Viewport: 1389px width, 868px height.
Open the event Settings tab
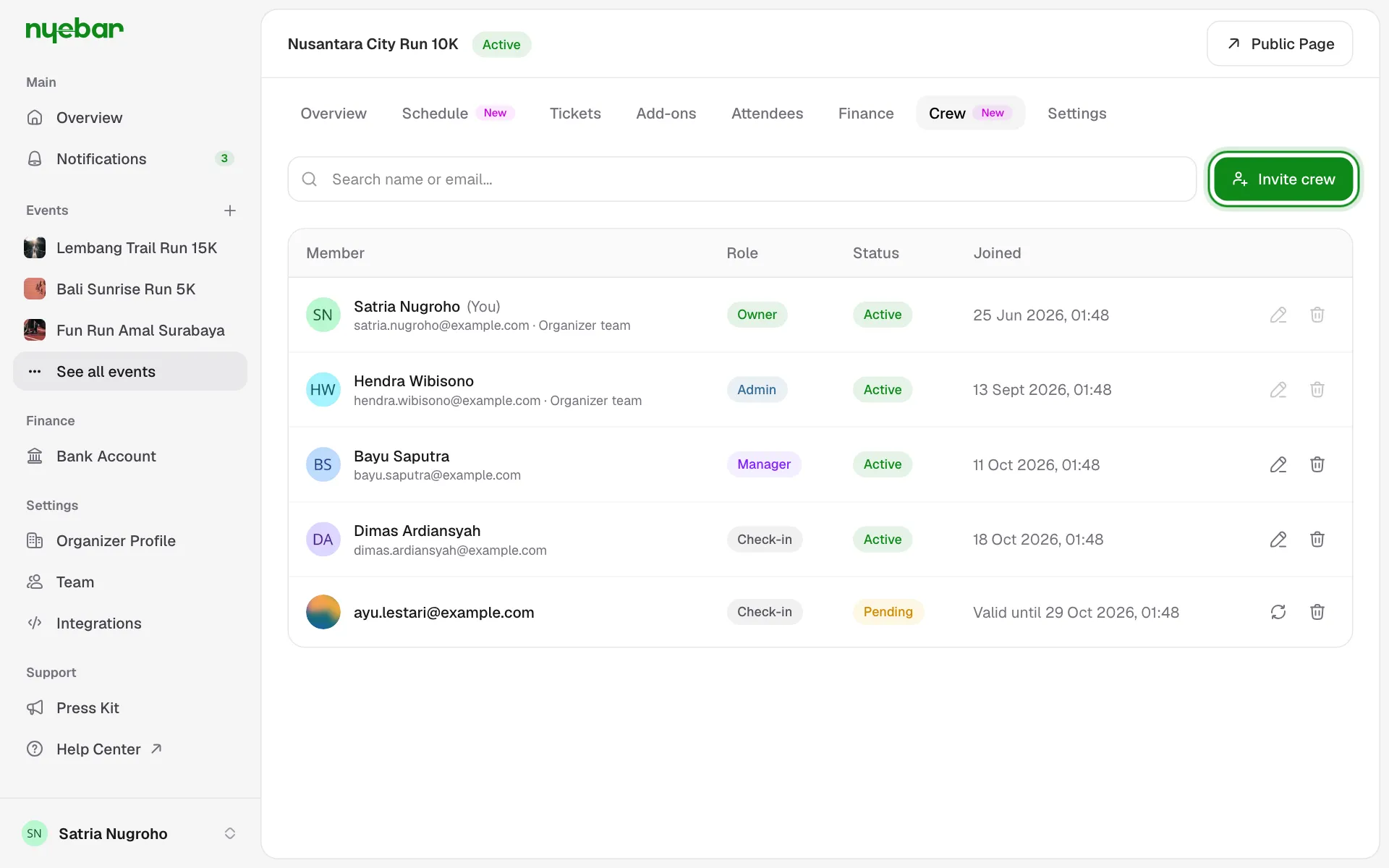click(x=1076, y=114)
